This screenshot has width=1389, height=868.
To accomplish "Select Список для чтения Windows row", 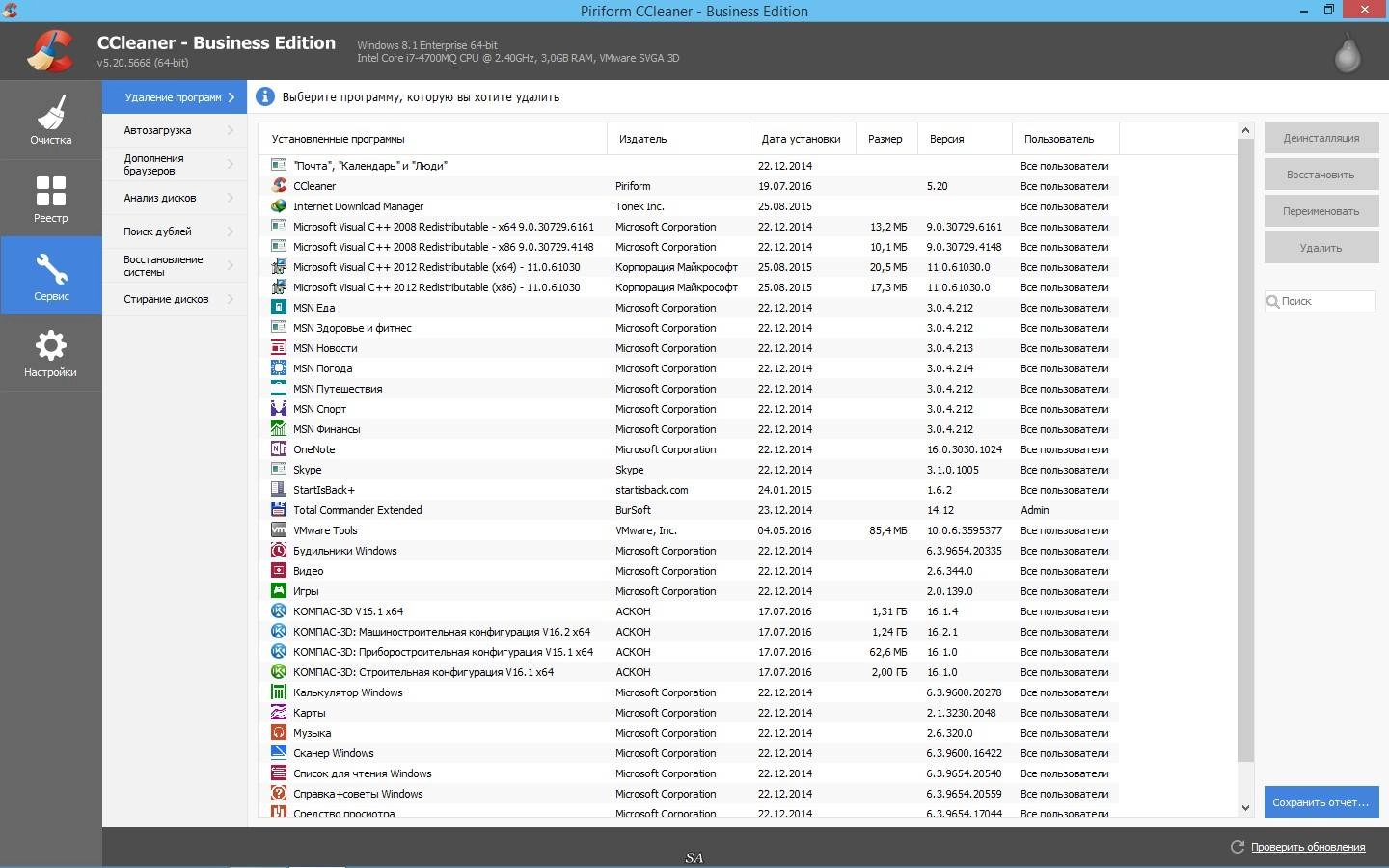I will (689, 773).
